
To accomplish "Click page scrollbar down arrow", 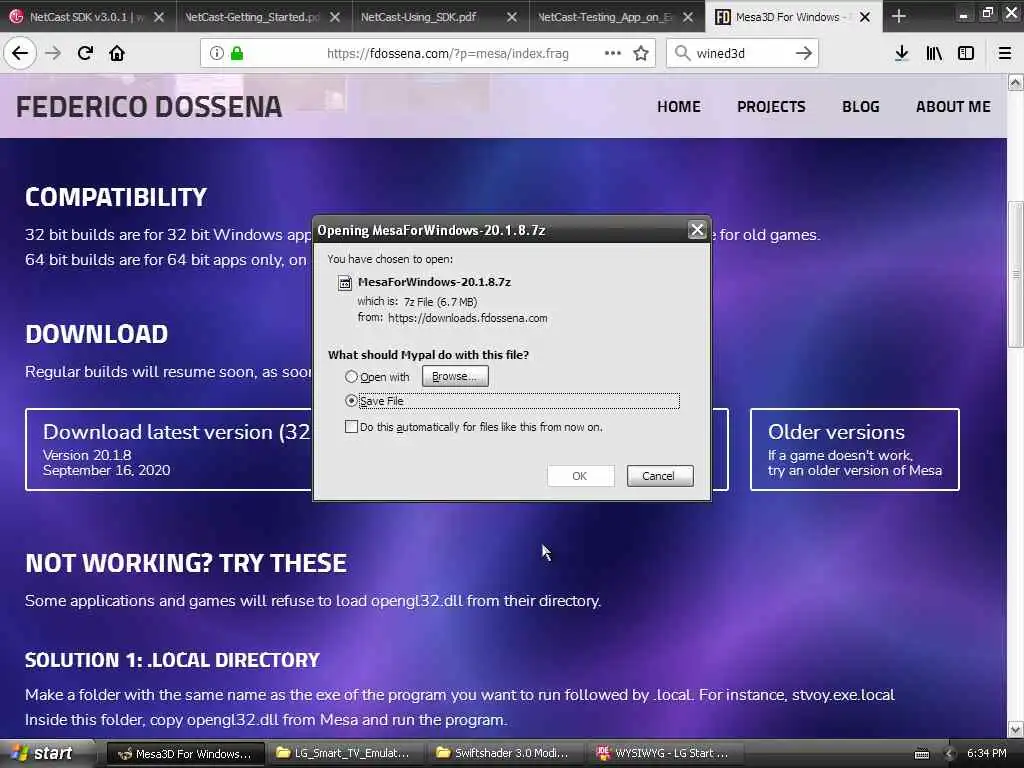I will (1016, 729).
